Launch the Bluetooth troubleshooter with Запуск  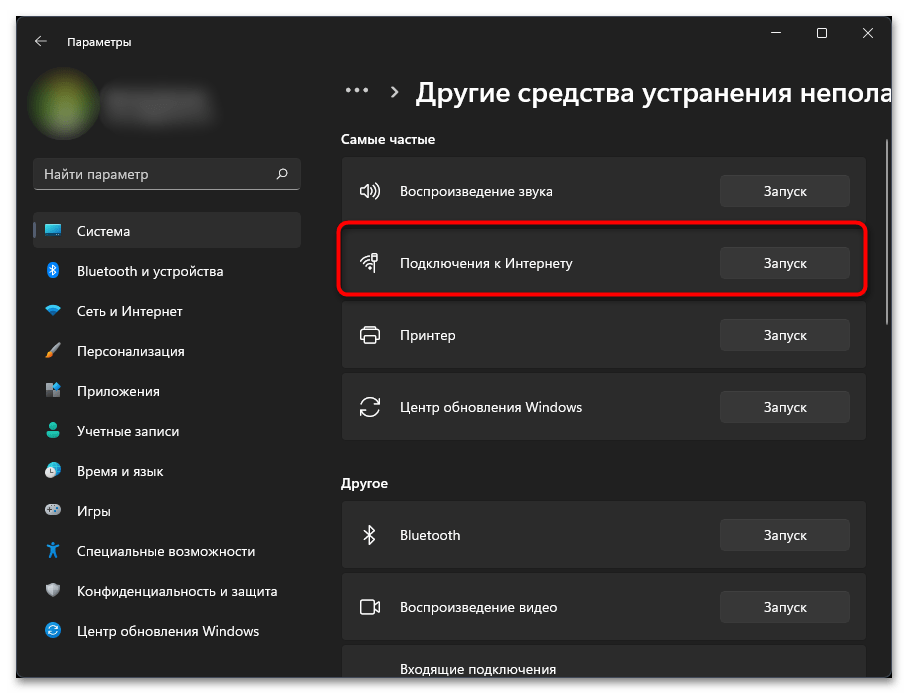pyautogui.click(x=784, y=535)
